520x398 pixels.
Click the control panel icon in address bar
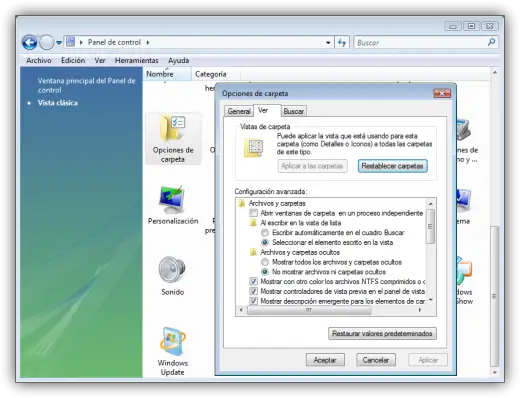point(70,42)
